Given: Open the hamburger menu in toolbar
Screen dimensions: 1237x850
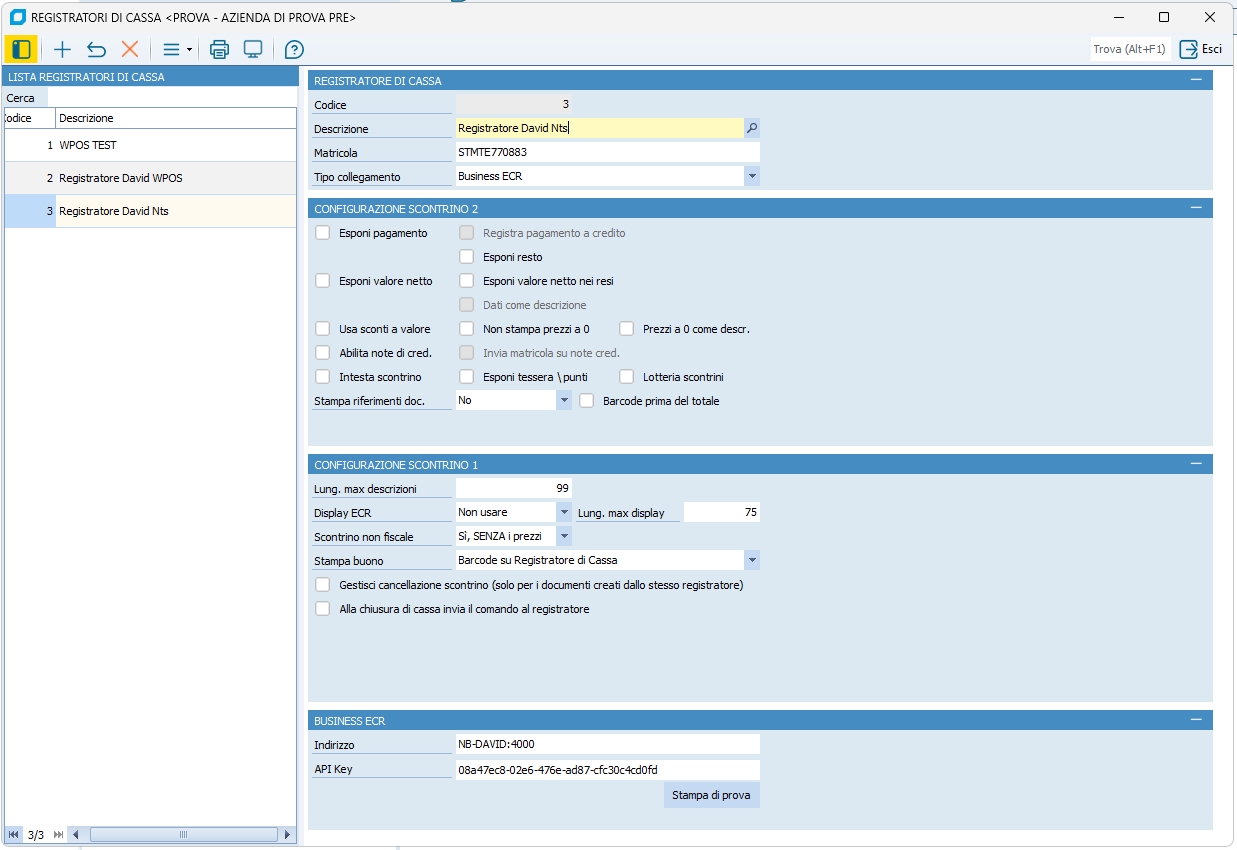Looking at the screenshot, I should pos(172,49).
